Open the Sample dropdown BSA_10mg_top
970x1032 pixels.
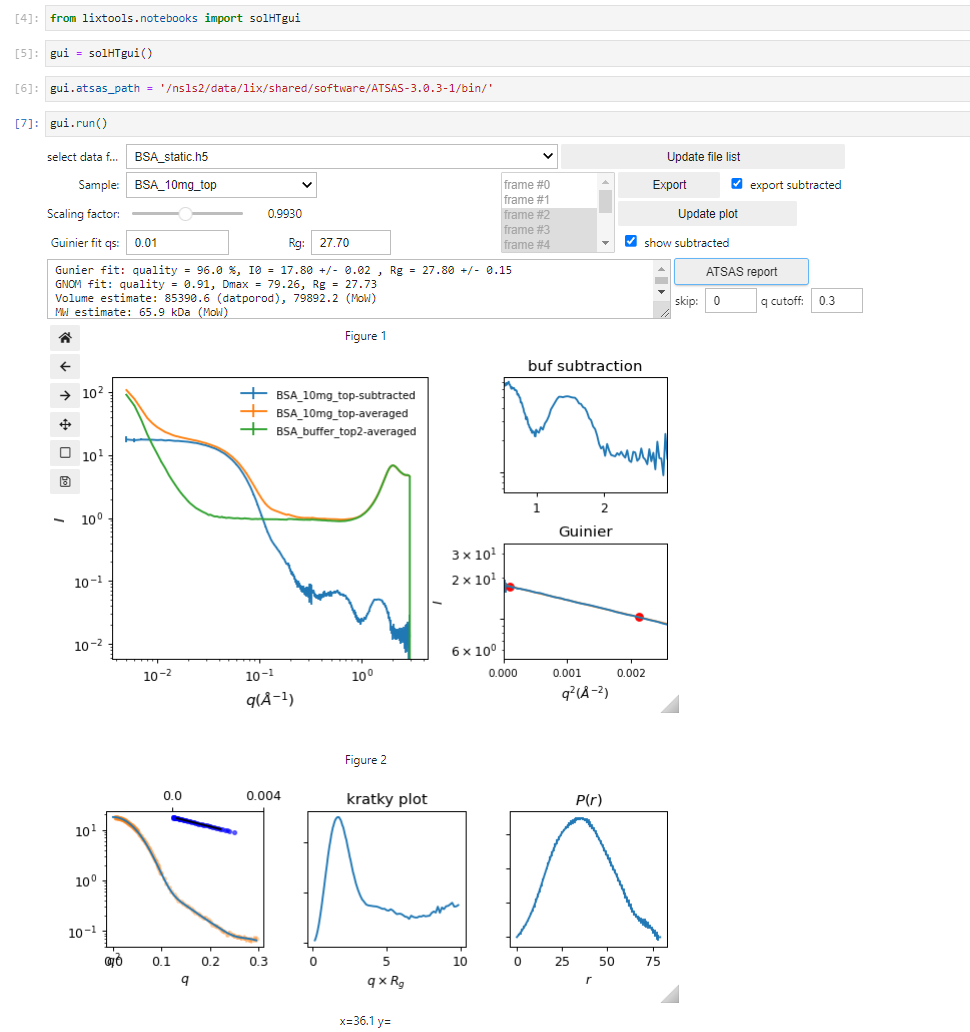tap(221, 185)
